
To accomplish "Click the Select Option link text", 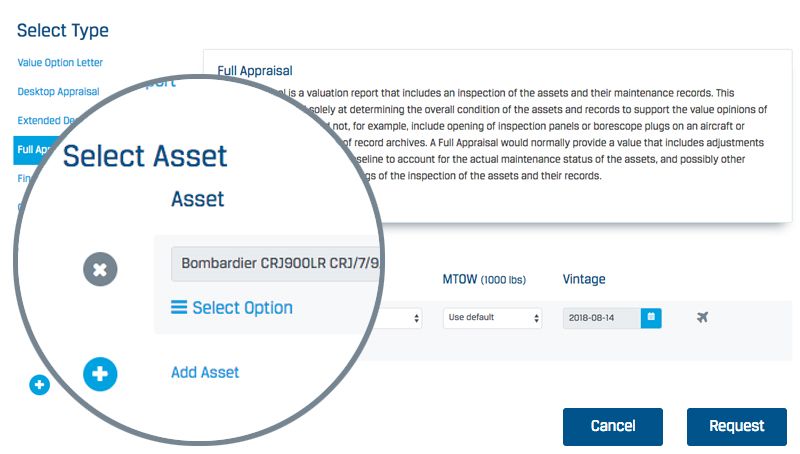I will pos(242,308).
